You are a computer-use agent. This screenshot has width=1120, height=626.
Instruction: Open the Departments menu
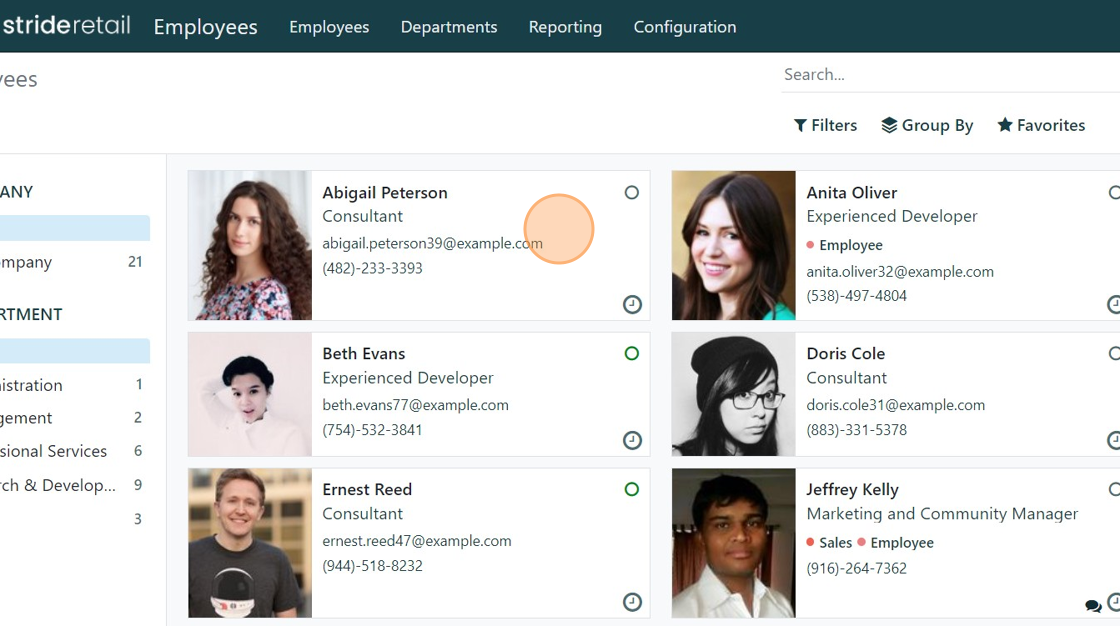coord(449,27)
